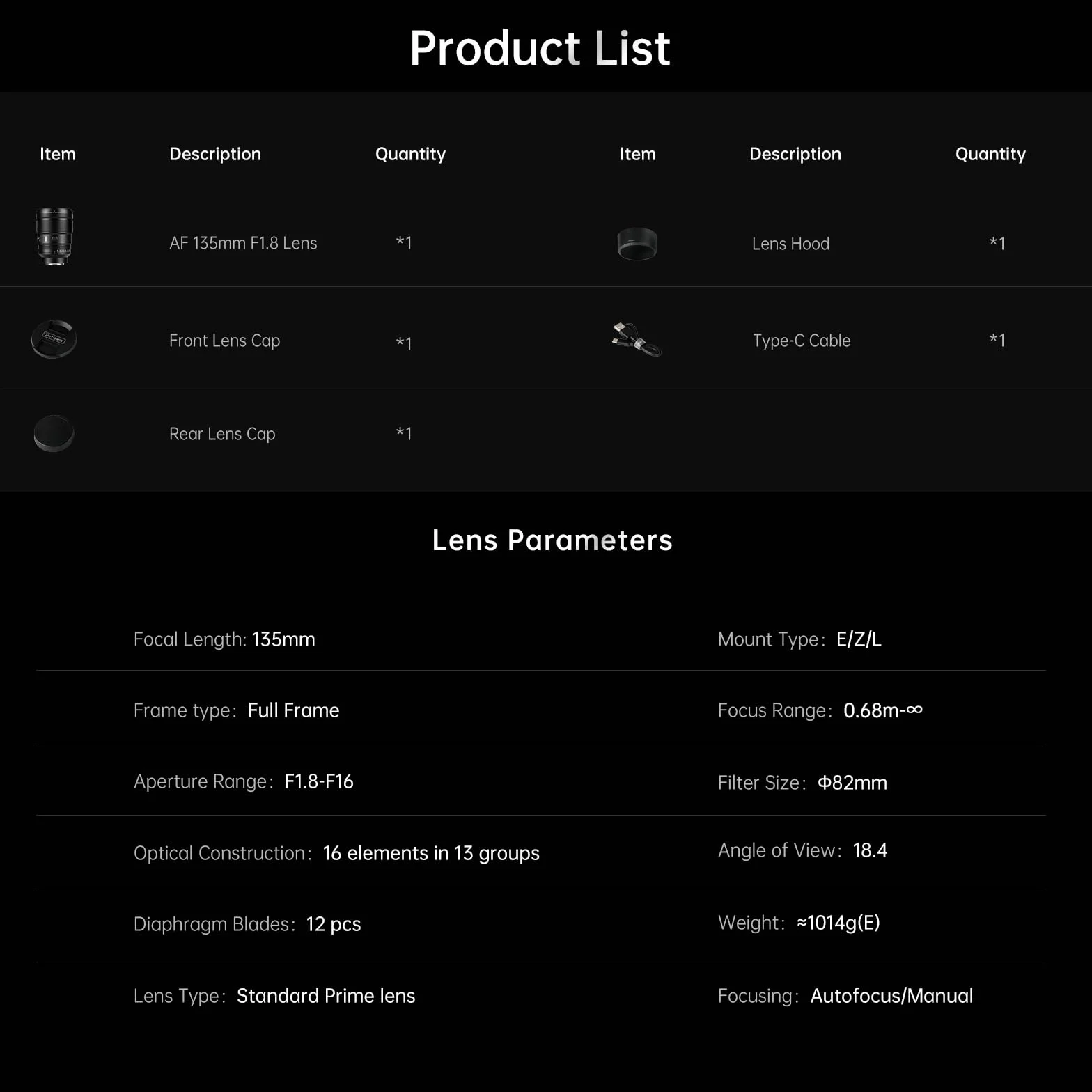1092x1092 pixels.
Task: Click the Front Lens Cap description text
Action: coord(224,341)
